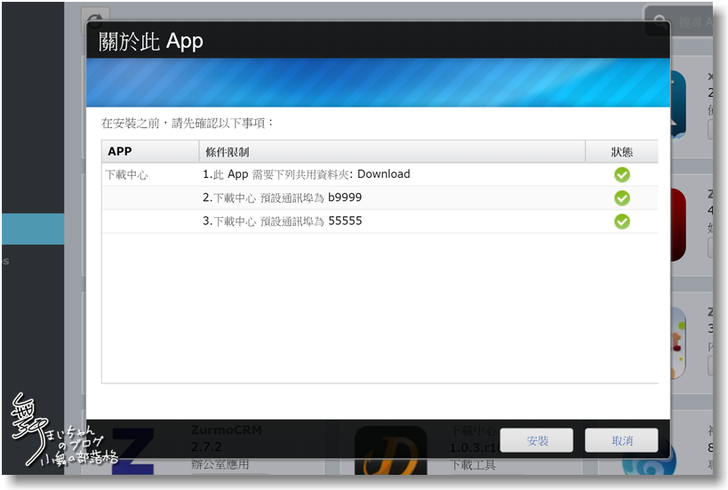Select the row with port b9999

tap(380, 198)
